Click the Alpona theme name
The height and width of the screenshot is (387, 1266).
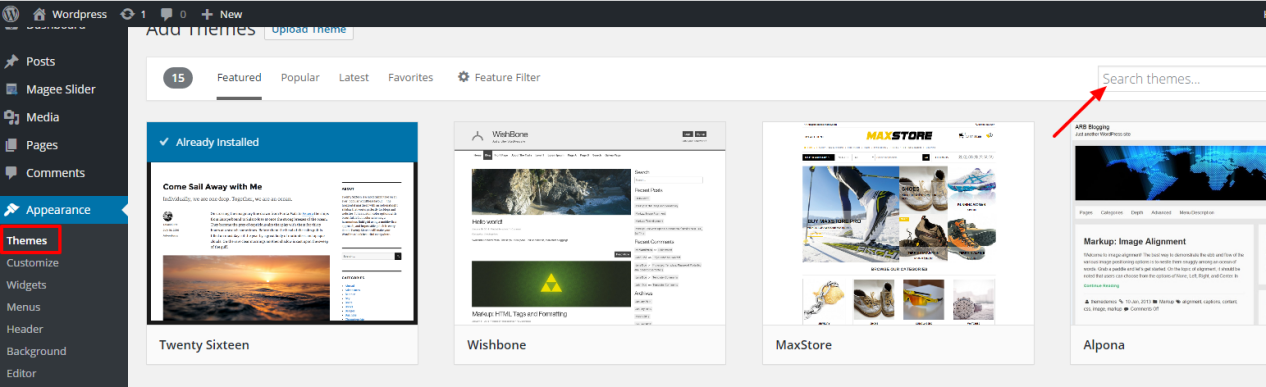[1104, 345]
